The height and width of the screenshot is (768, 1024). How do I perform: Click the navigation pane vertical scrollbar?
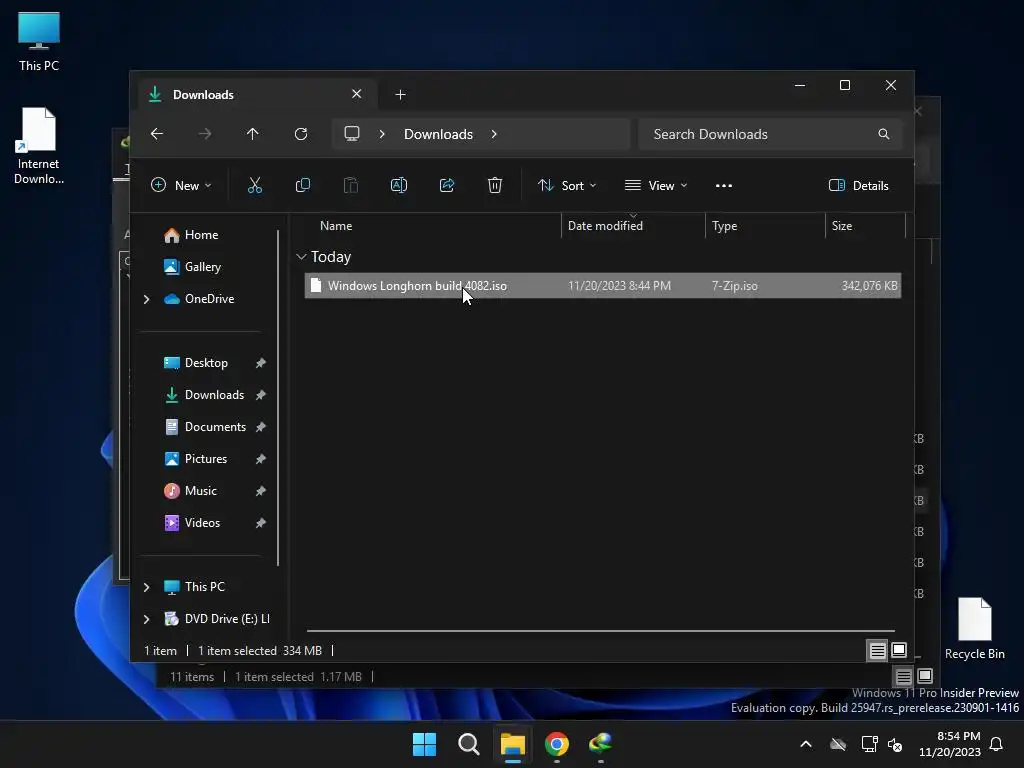(x=278, y=397)
